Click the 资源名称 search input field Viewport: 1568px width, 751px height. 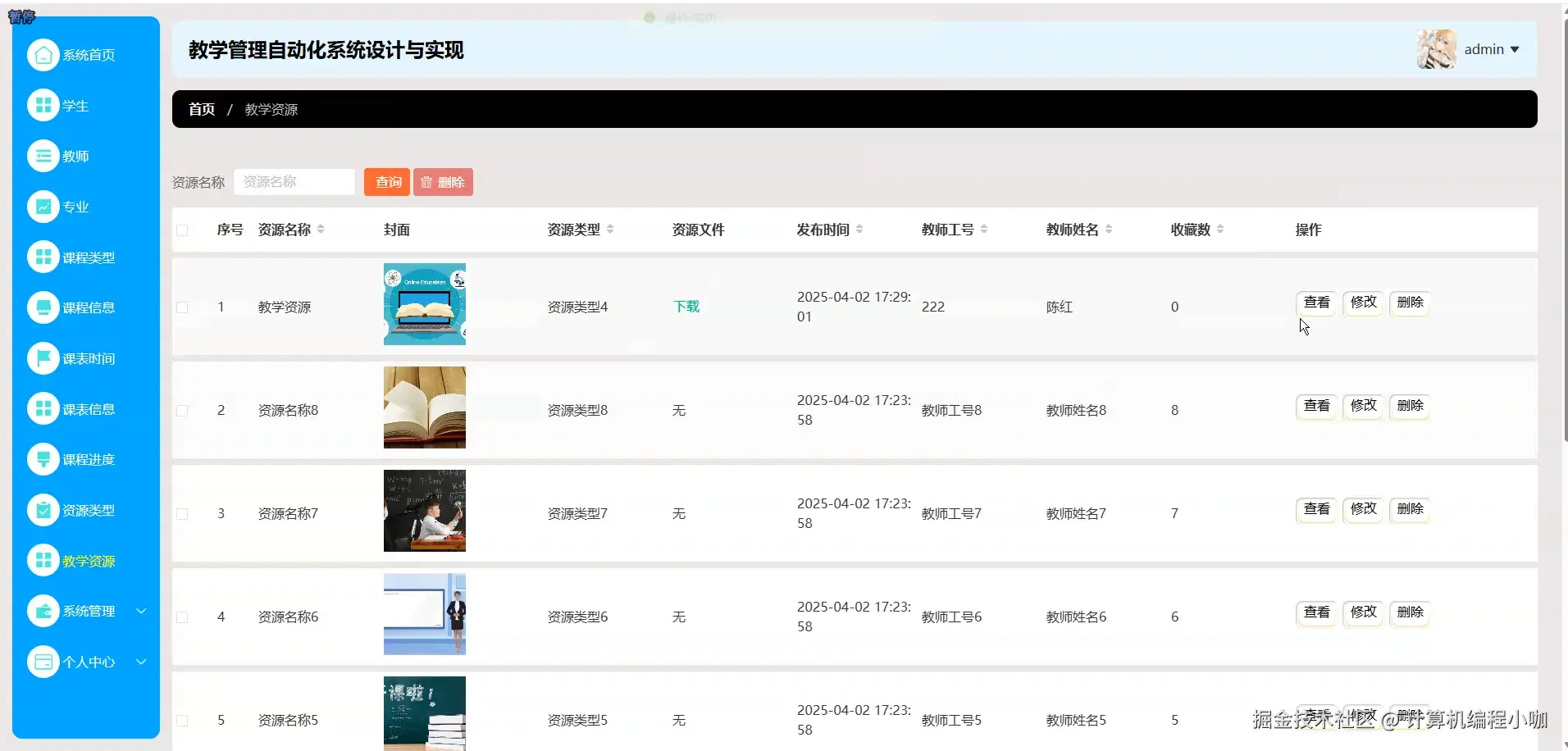294,181
